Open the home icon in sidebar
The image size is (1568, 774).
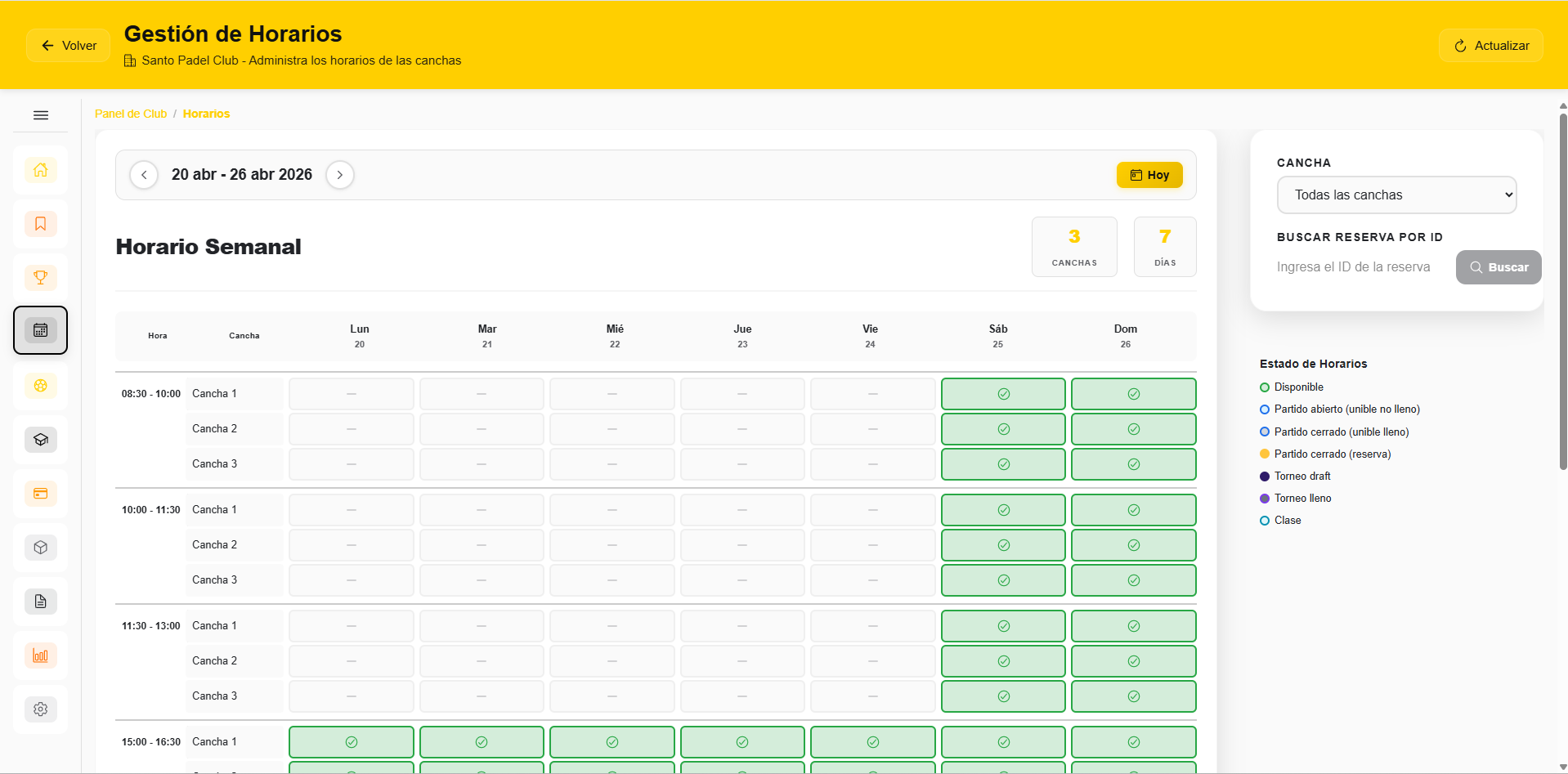[x=40, y=170]
